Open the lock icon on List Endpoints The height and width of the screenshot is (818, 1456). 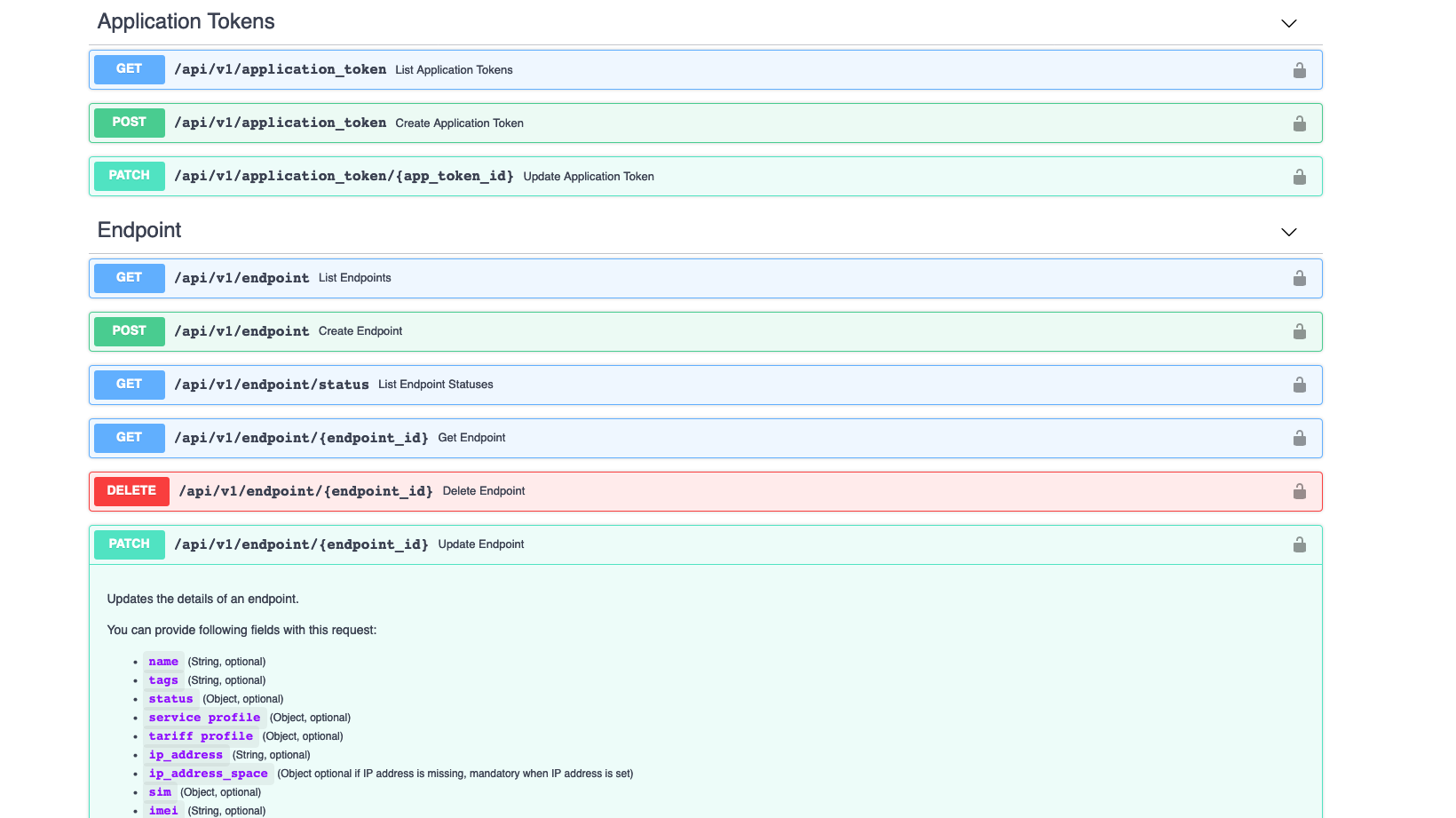1300,278
